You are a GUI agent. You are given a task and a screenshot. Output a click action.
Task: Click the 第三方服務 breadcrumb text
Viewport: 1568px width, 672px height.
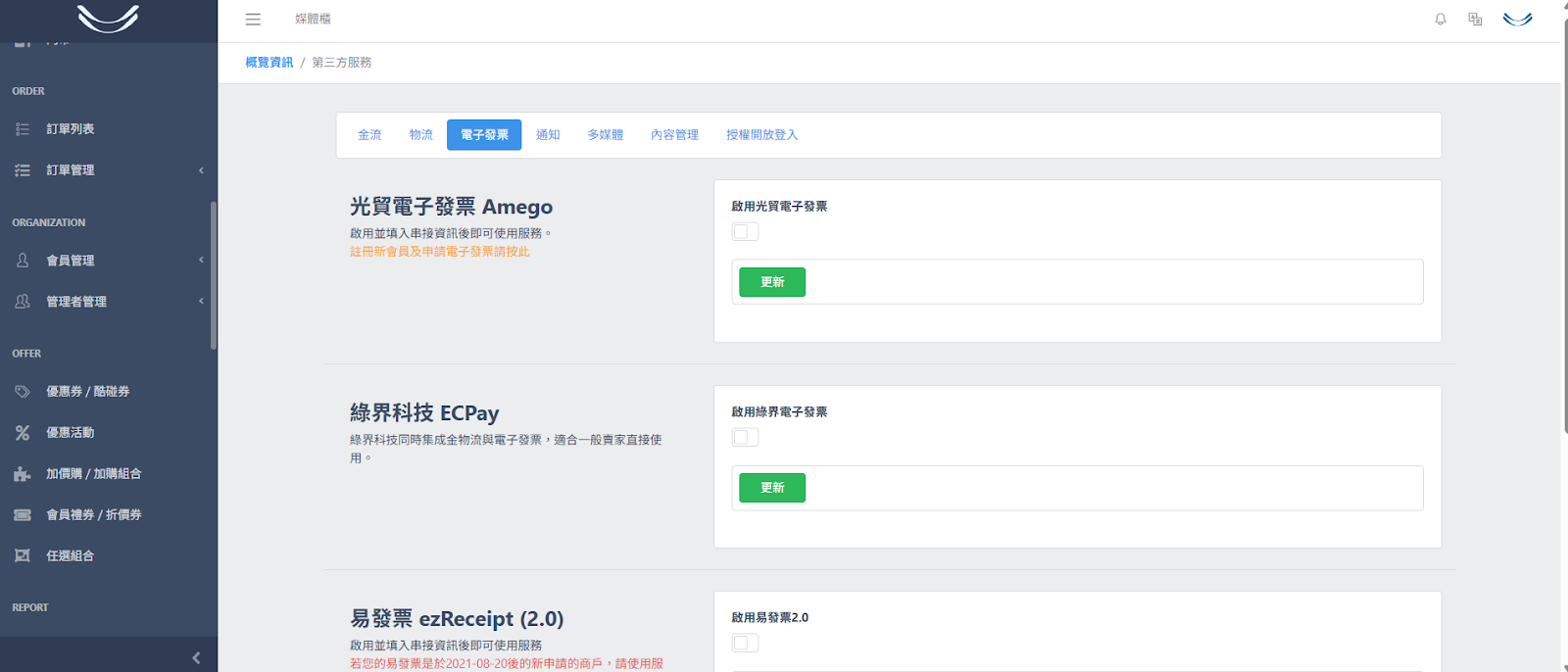[x=342, y=63]
